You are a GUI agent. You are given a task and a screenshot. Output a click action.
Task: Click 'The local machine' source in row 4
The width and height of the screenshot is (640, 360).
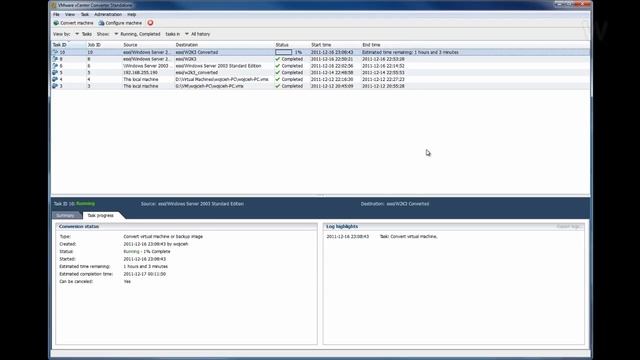coord(141,79)
